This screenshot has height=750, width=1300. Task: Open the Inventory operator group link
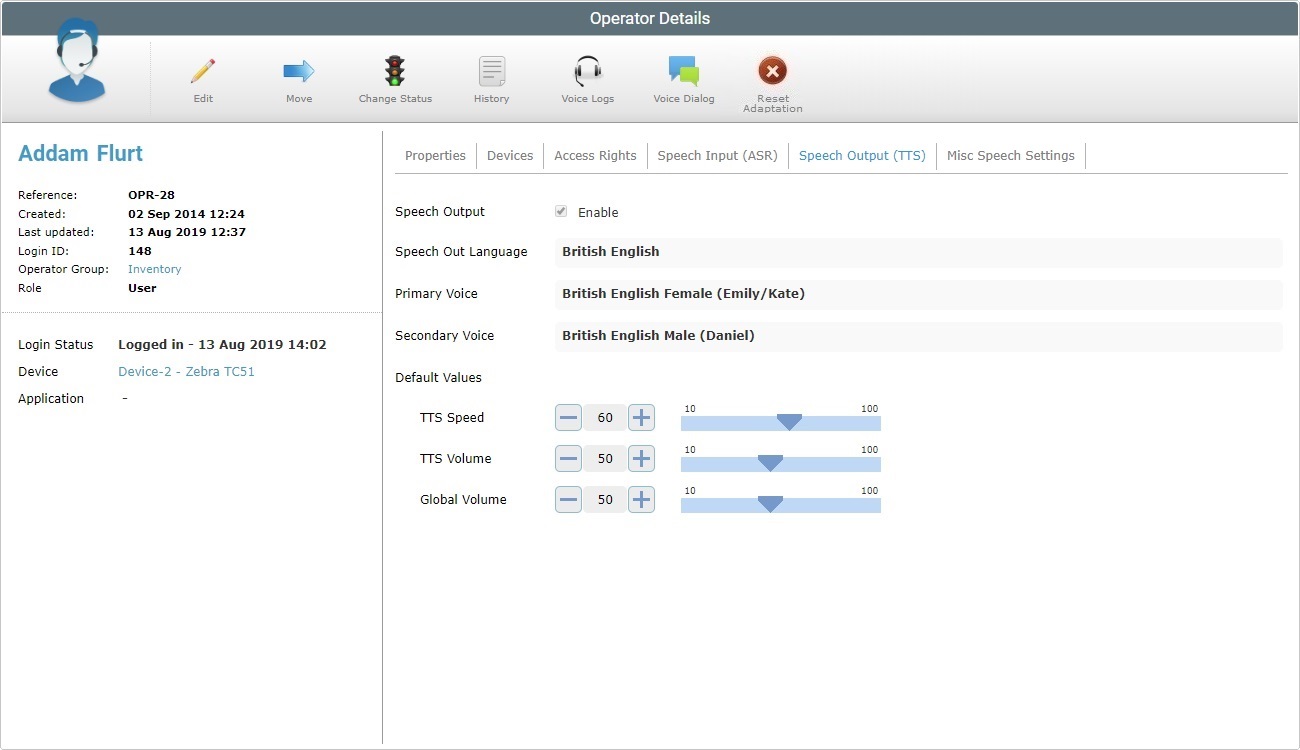(x=154, y=269)
